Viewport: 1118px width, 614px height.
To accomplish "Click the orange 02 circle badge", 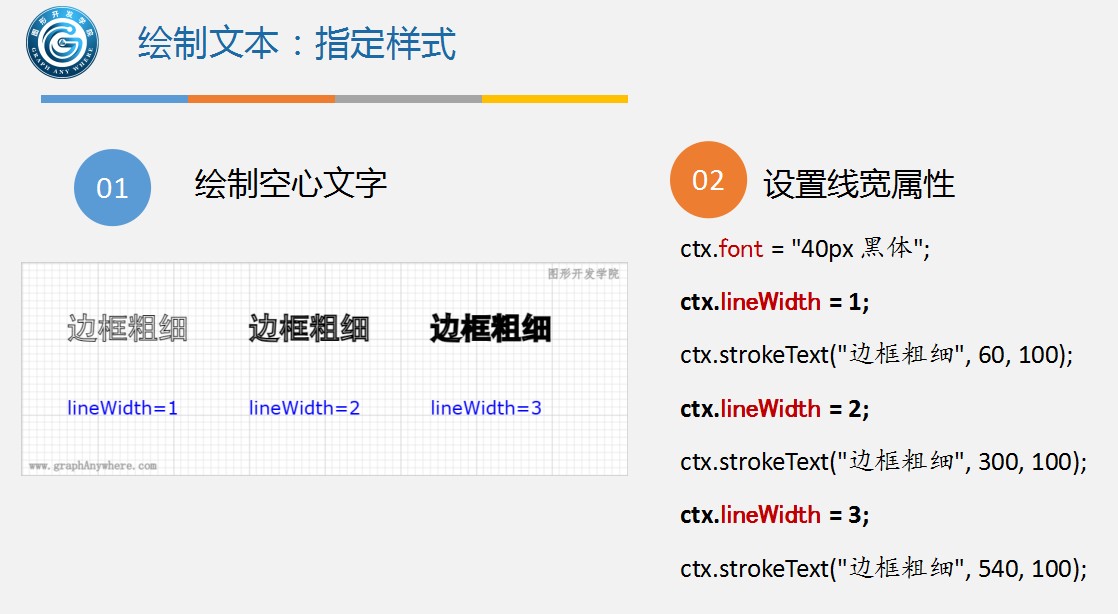I will point(708,180).
